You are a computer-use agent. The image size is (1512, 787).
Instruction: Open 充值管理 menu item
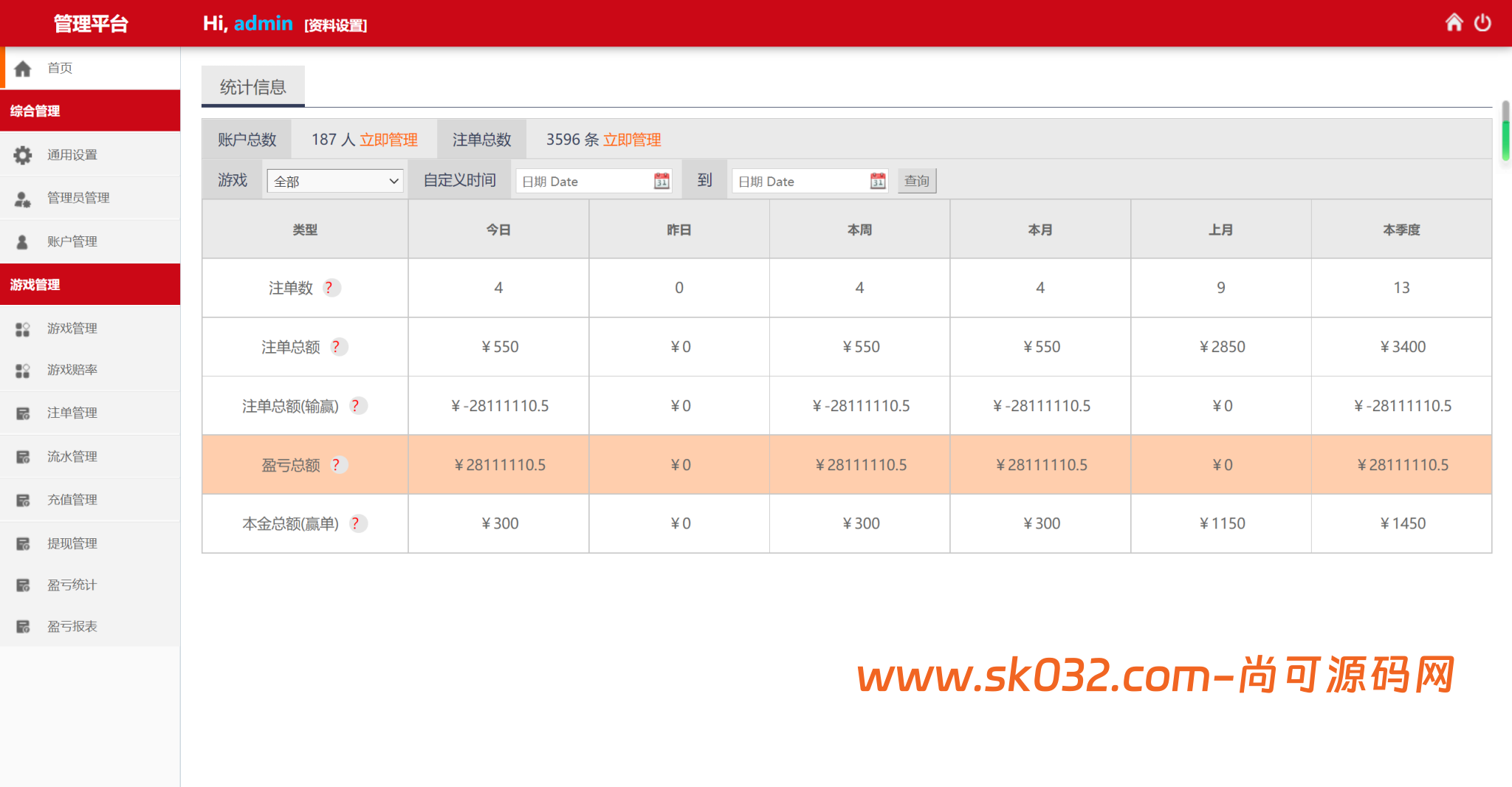pos(90,500)
